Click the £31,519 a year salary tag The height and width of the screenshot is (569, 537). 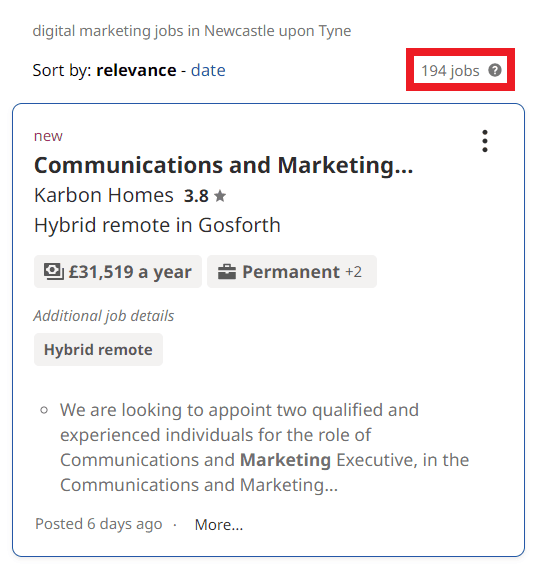pyautogui.click(x=118, y=271)
